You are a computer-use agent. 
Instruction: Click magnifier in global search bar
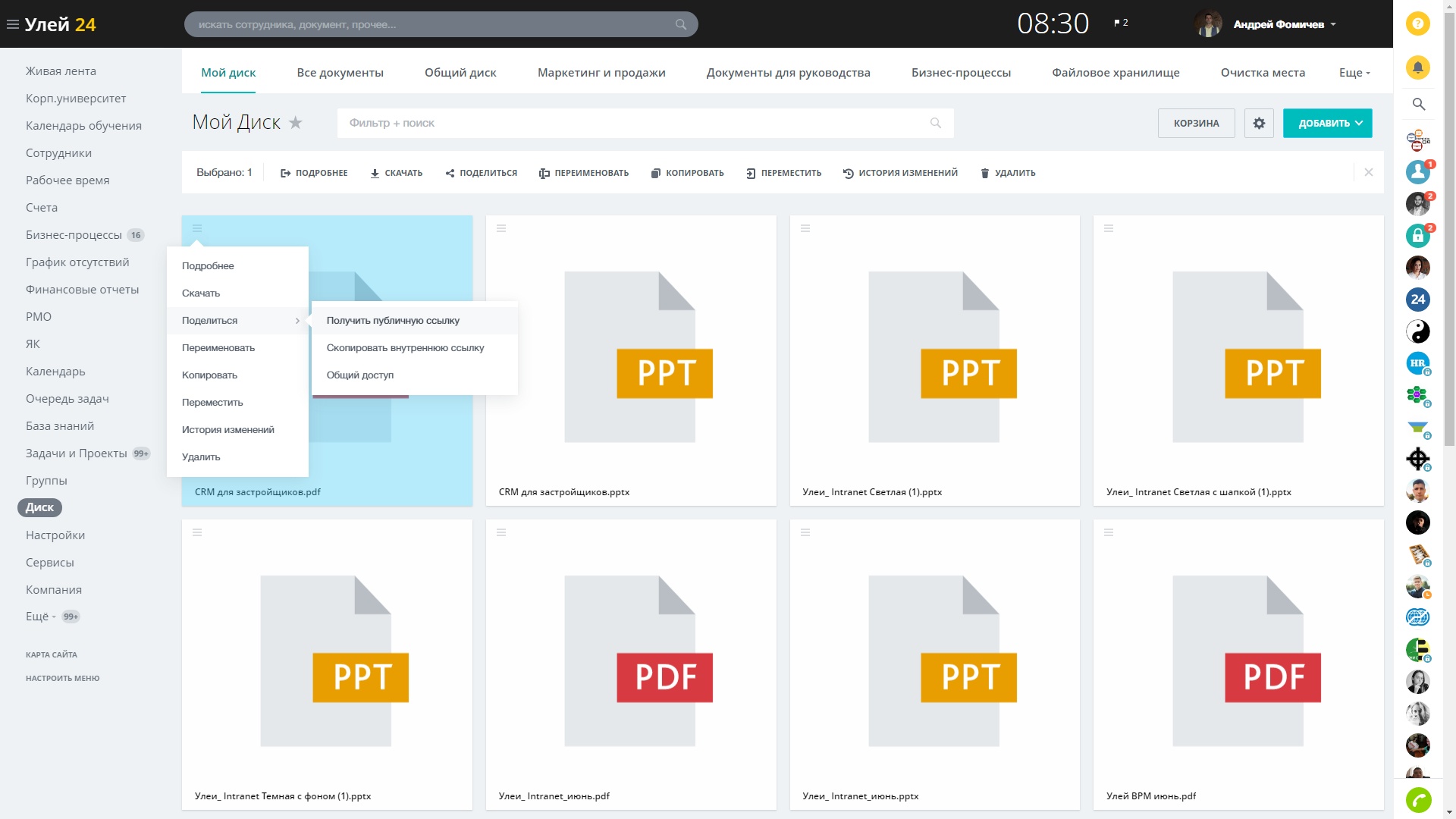click(681, 24)
